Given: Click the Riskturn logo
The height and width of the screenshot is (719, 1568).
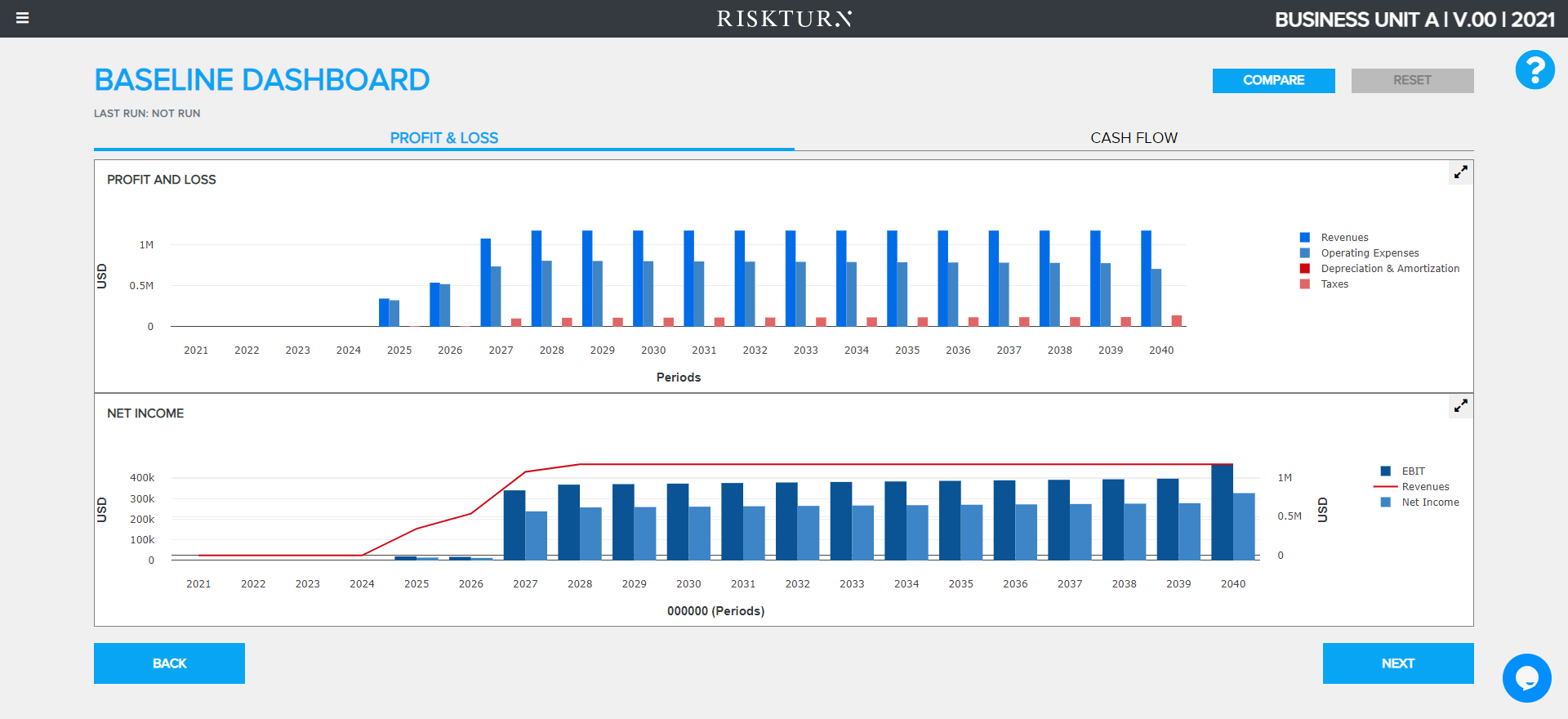Looking at the screenshot, I should [784, 19].
